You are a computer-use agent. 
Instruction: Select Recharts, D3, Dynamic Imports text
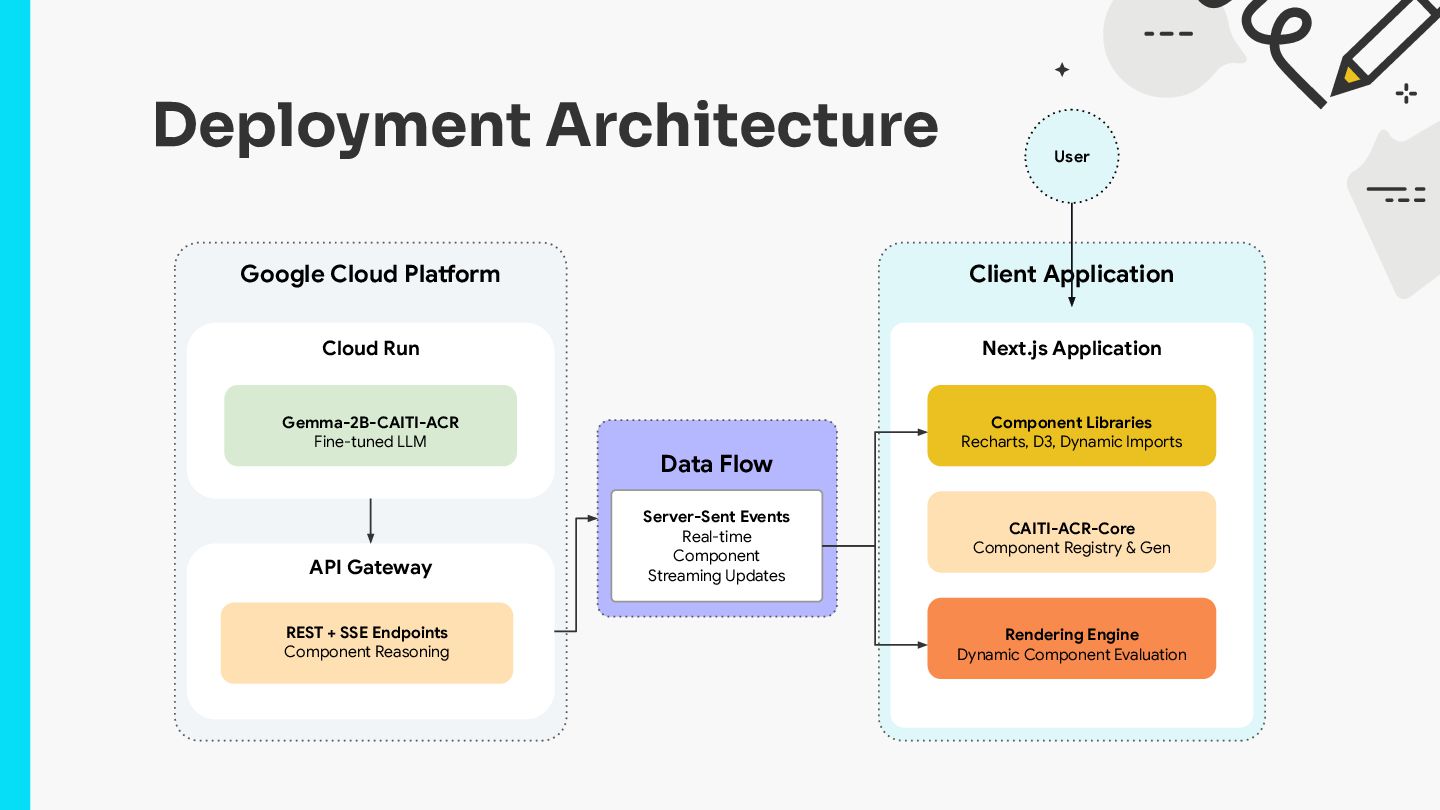coord(1071,442)
